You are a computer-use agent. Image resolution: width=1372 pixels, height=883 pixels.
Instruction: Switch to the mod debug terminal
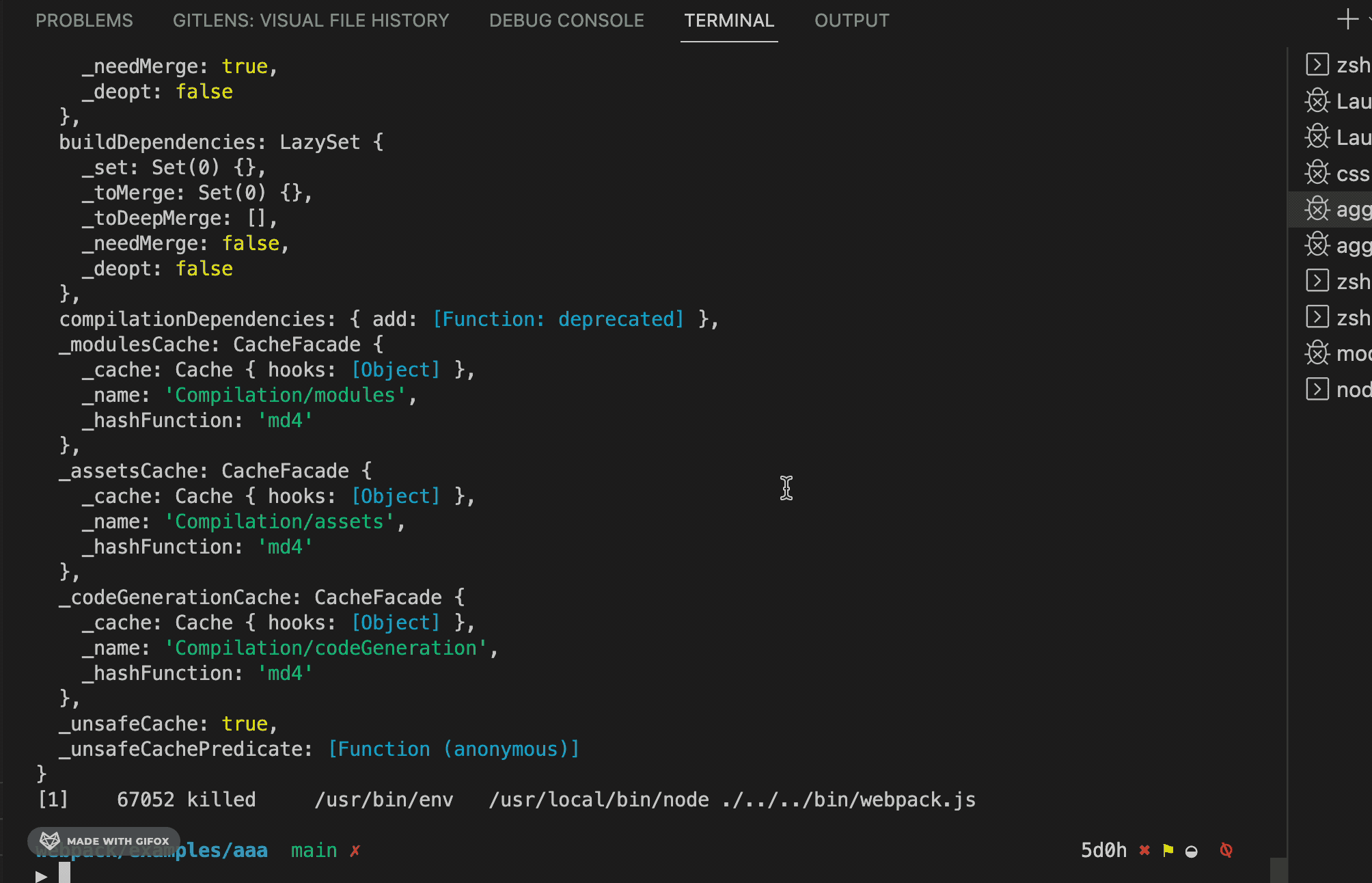1338,353
